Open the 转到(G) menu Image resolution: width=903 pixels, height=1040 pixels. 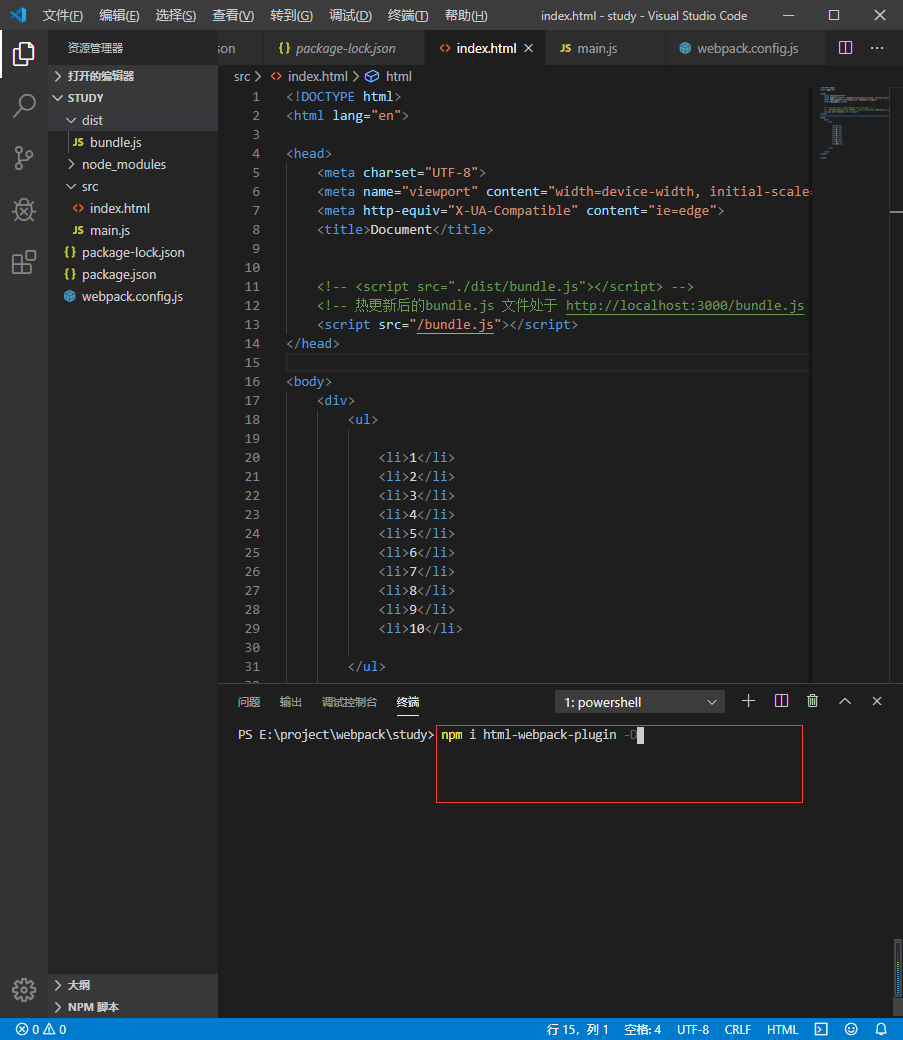tap(291, 15)
